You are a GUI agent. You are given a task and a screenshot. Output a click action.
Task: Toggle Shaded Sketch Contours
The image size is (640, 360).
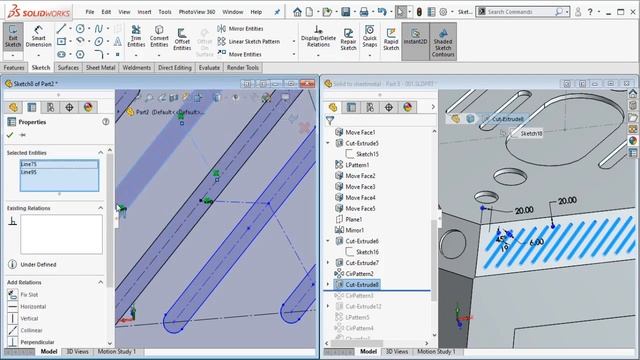[443, 41]
